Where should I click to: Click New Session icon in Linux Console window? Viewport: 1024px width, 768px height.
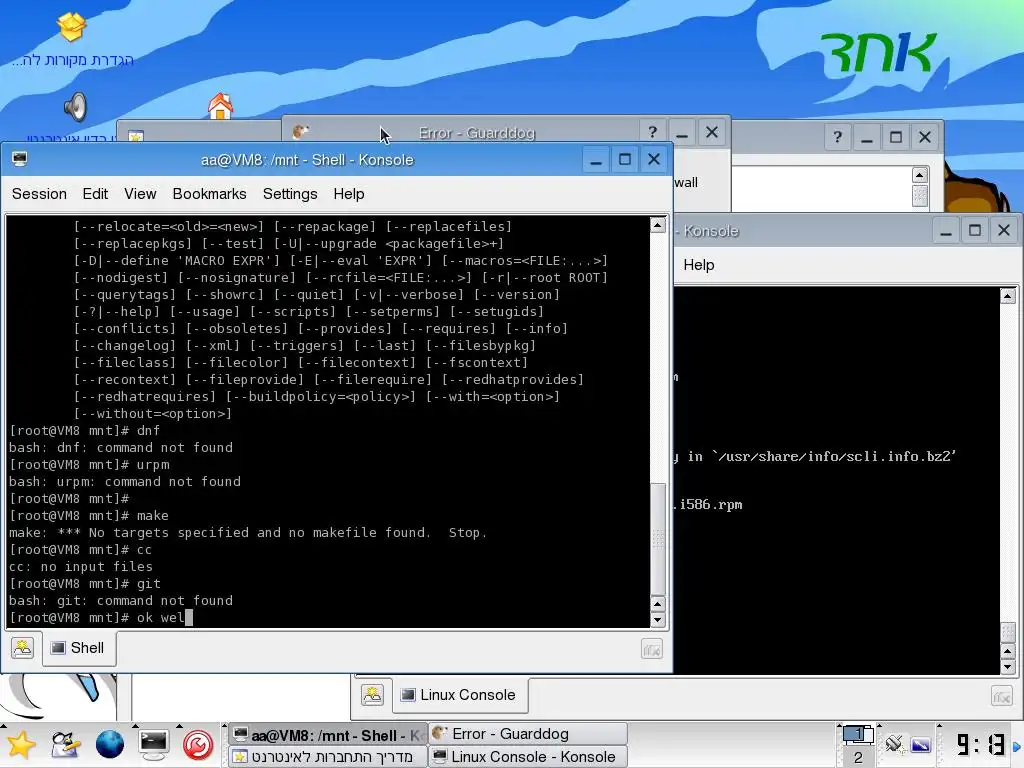point(372,695)
